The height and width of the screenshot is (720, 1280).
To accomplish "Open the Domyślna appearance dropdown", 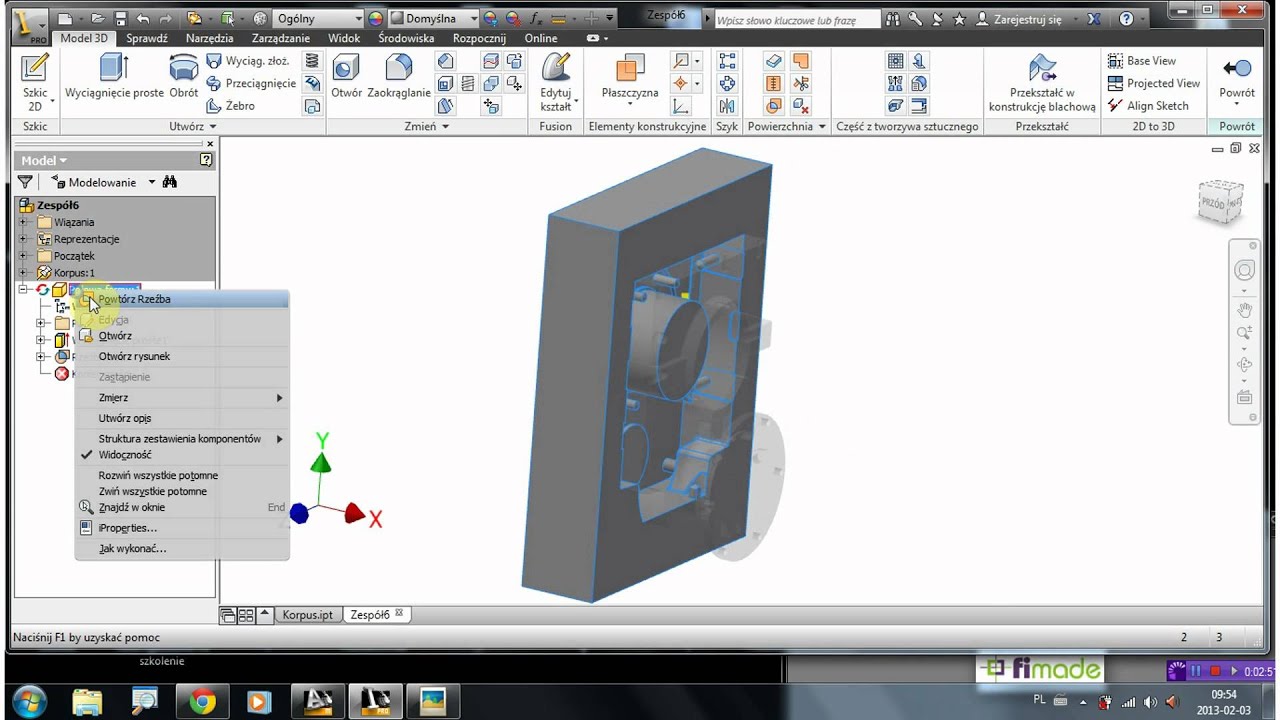I will (x=433, y=19).
